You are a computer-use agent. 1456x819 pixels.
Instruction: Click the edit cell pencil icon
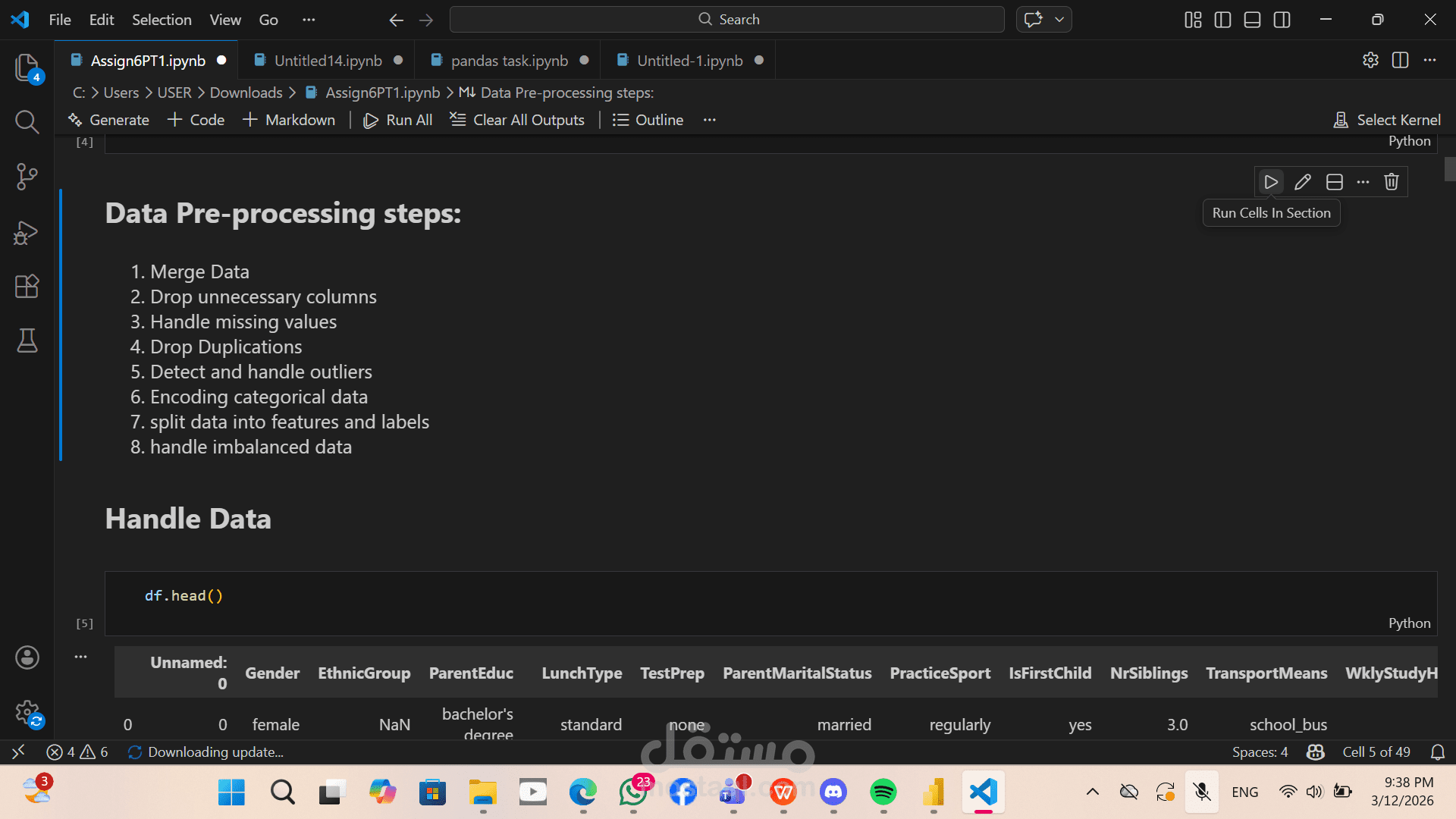(1303, 182)
